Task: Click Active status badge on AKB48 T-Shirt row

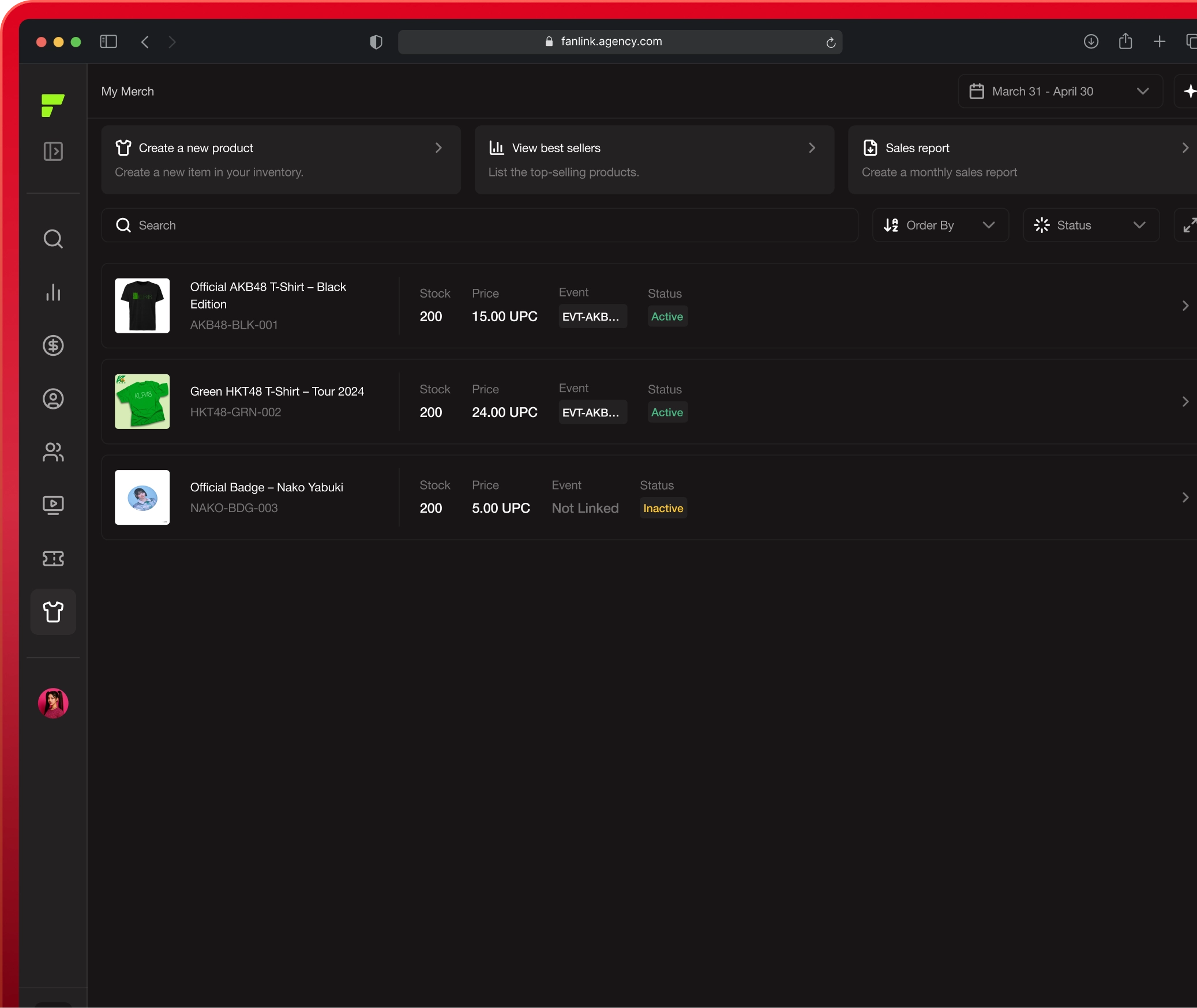Action: (x=667, y=316)
